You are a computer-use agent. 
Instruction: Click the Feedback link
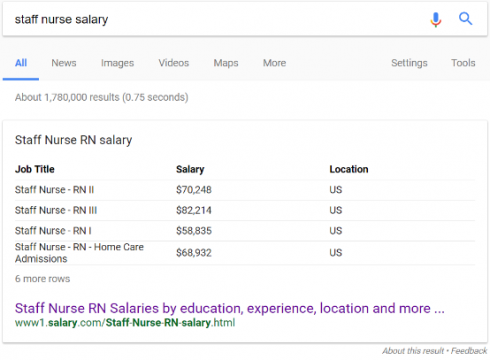click(x=469, y=351)
